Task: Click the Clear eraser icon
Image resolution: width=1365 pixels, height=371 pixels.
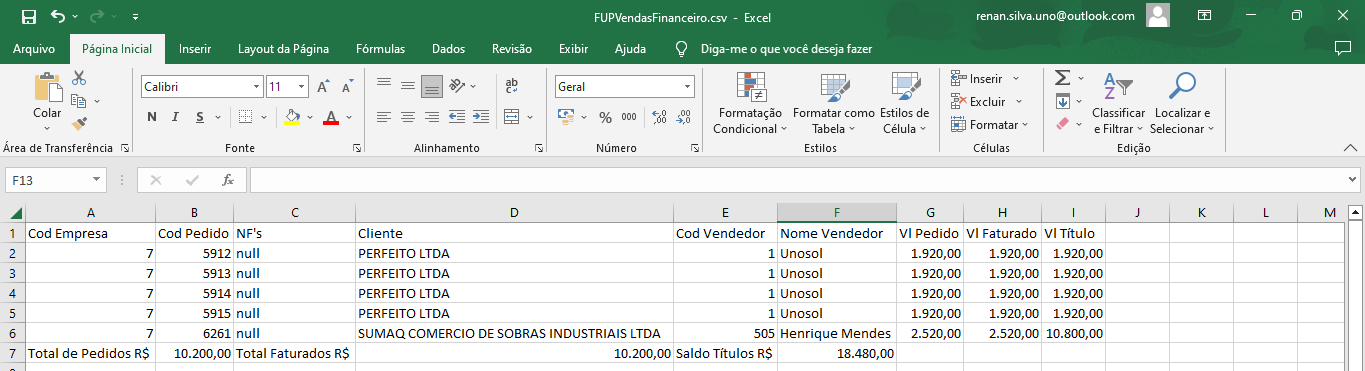Action: (1062, 124)
